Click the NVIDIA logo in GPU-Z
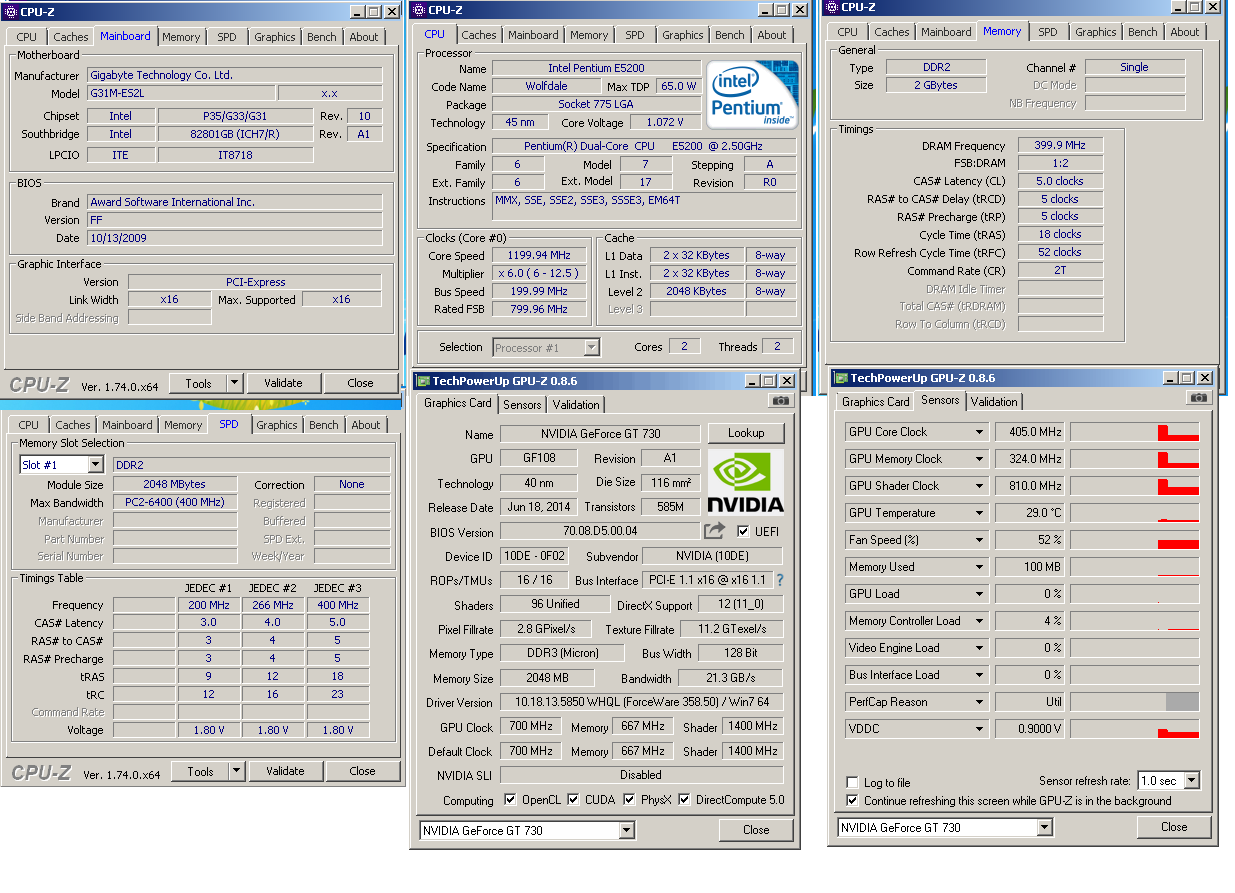Screen dimensions: 1235x893 [745, 481]
